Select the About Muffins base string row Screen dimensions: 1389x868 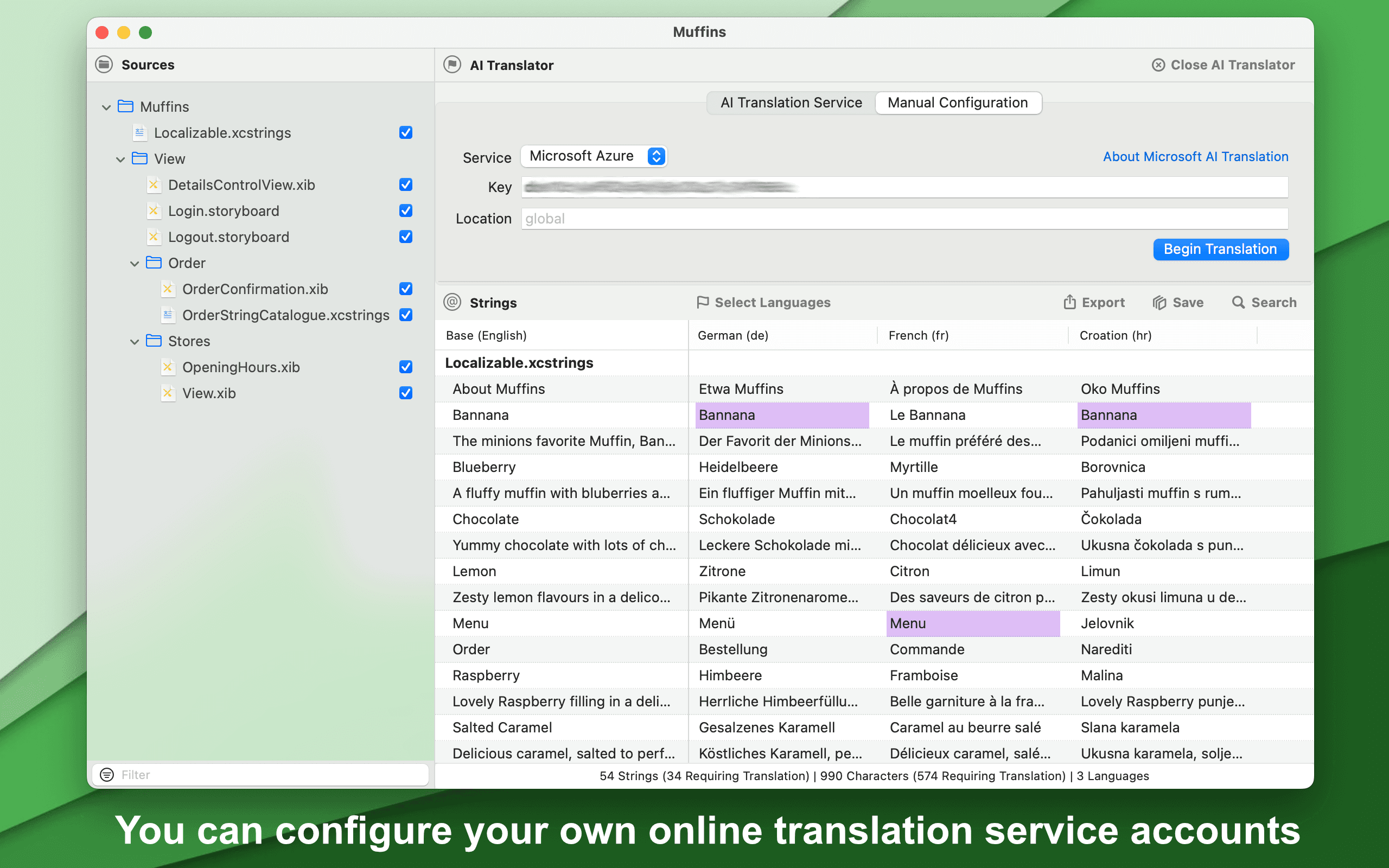click(562, 388)
